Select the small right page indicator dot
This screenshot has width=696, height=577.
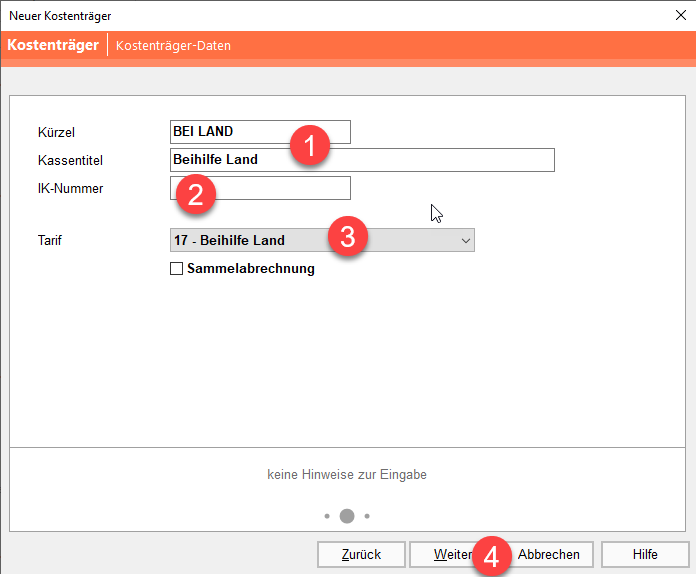367,516
